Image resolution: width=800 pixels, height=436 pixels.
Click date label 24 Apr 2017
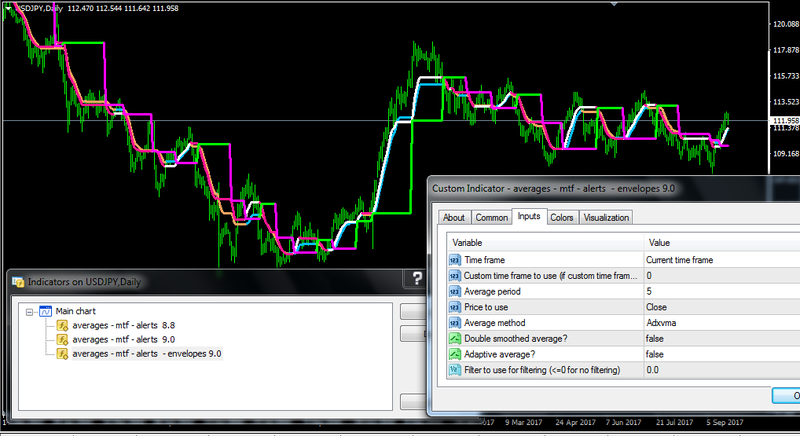click(575, 423)
